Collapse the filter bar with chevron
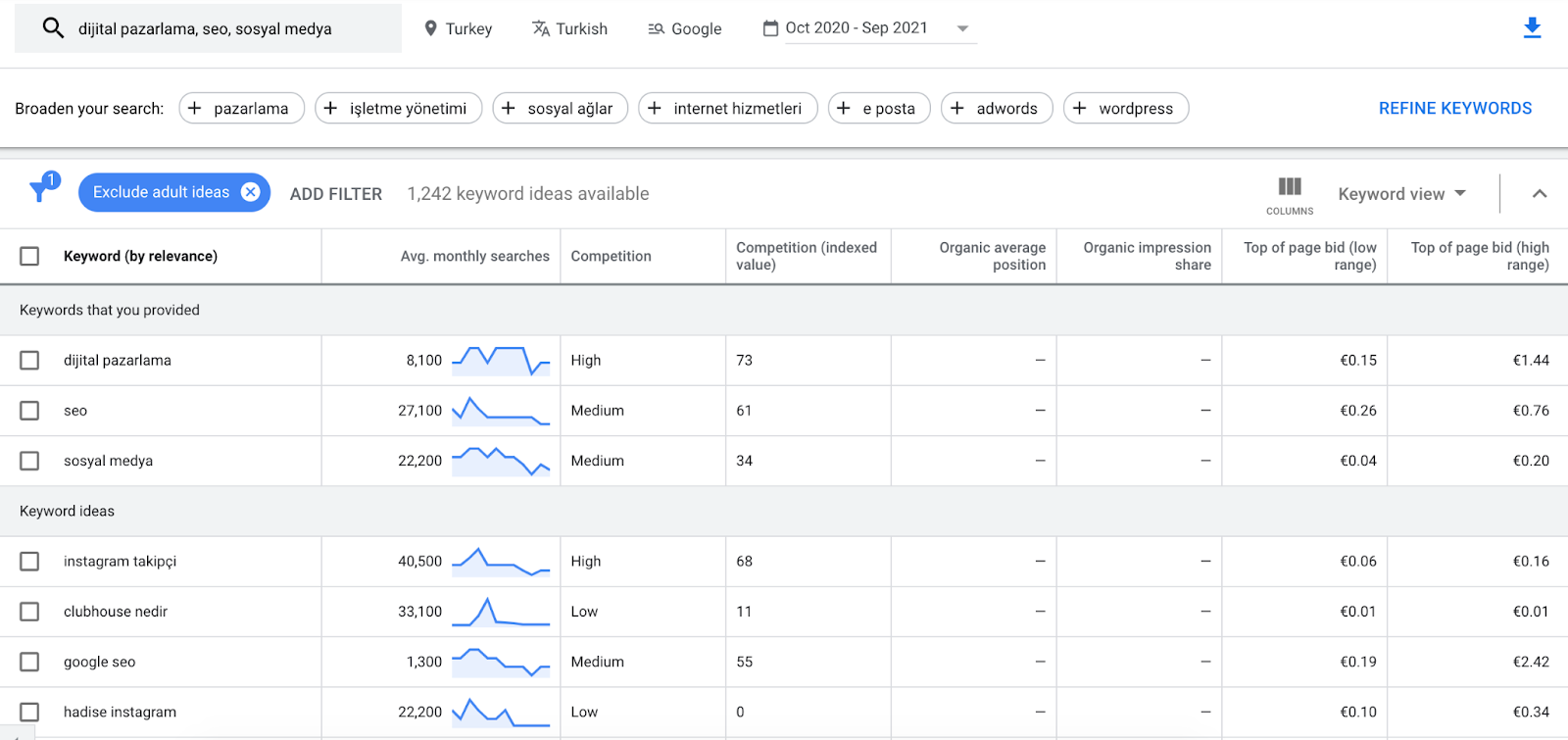Screen dimensions: 1568x740 coord(1540,194)
